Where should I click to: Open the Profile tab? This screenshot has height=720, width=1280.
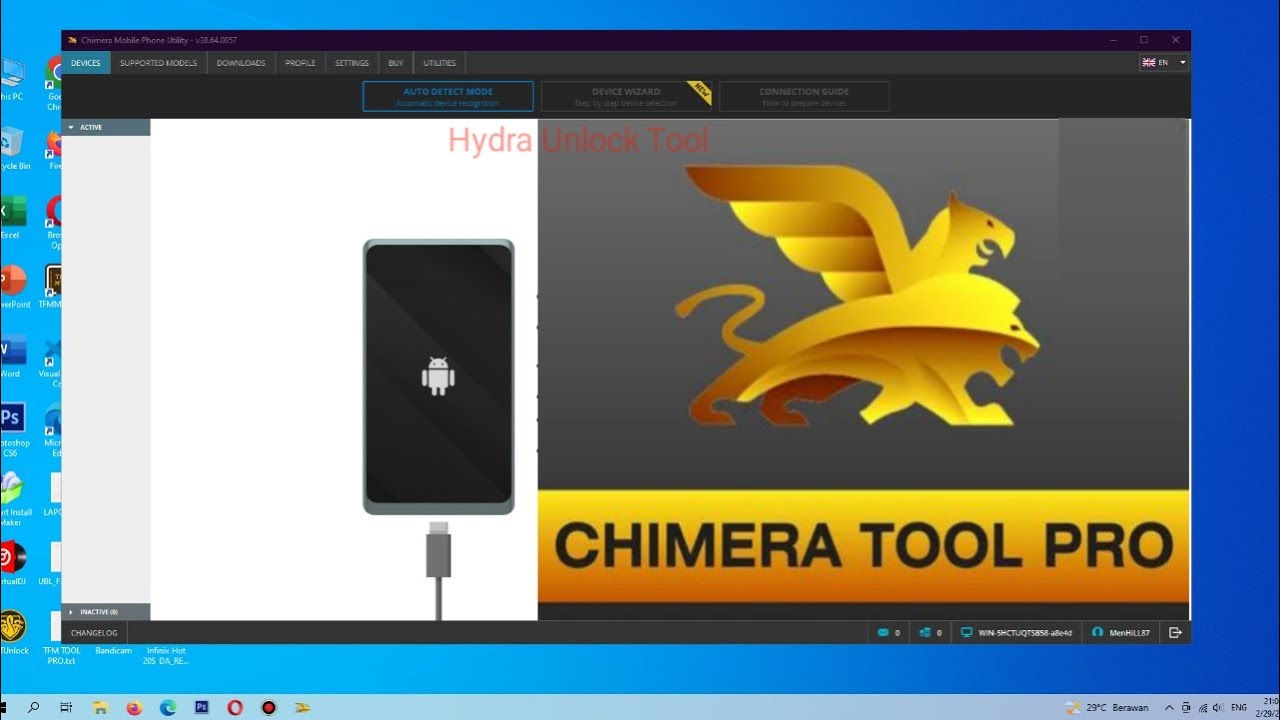click(300, 63)
